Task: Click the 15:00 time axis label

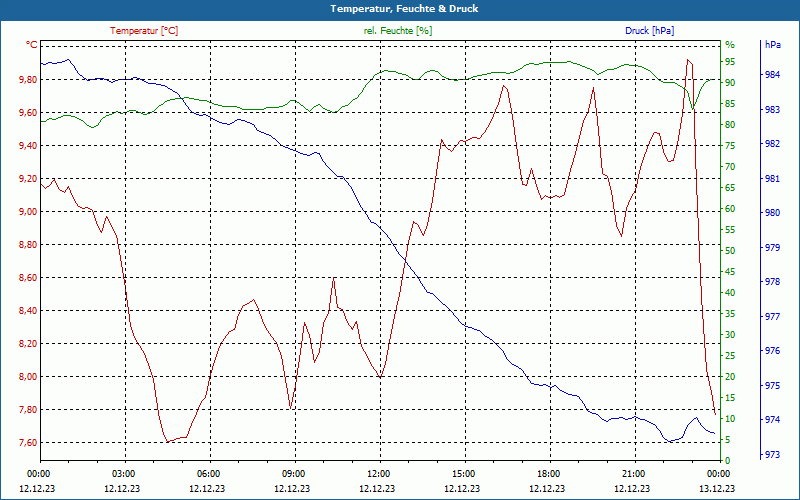Action: 463,473
